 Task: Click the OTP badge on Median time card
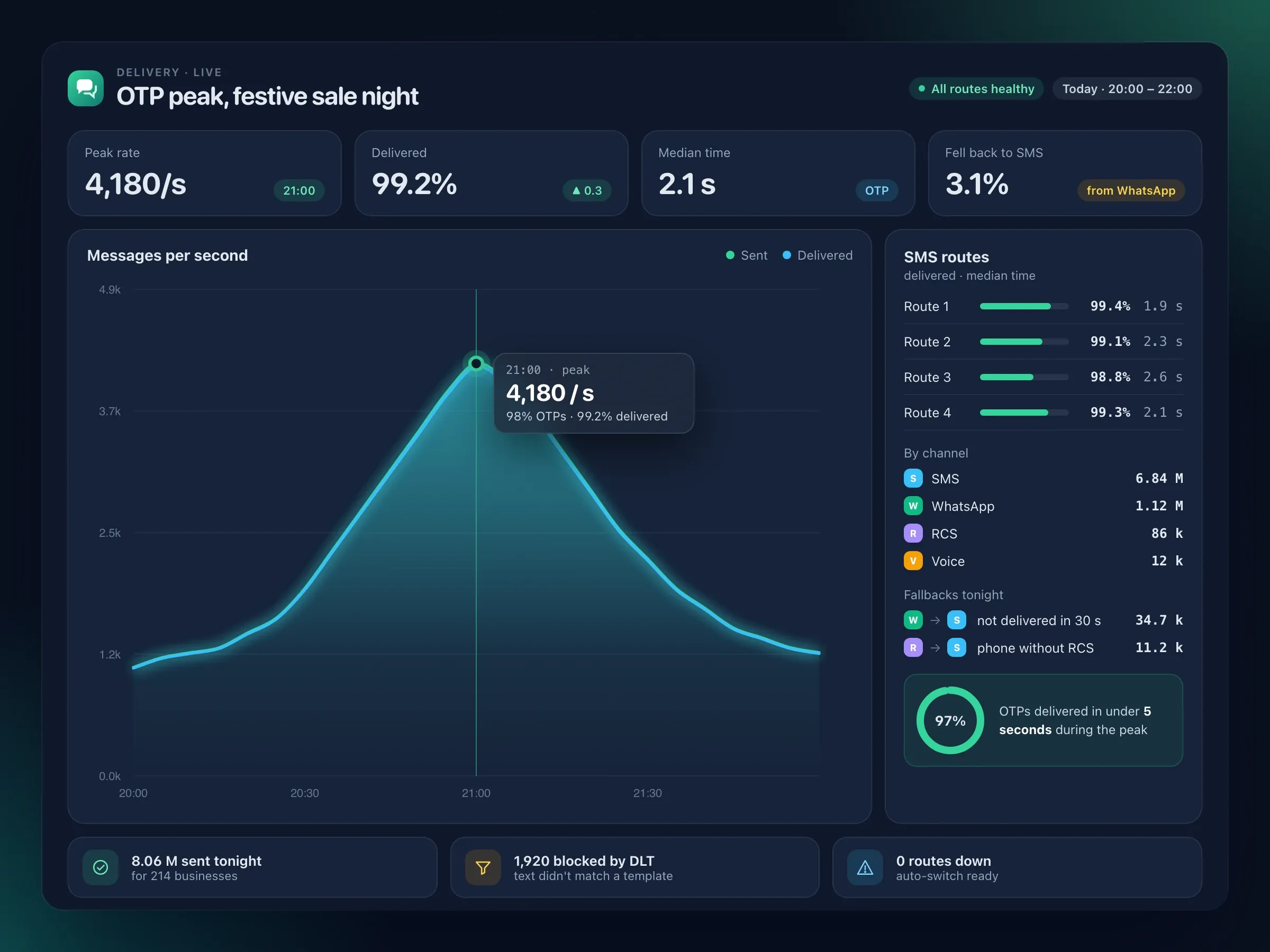(877, 190)
